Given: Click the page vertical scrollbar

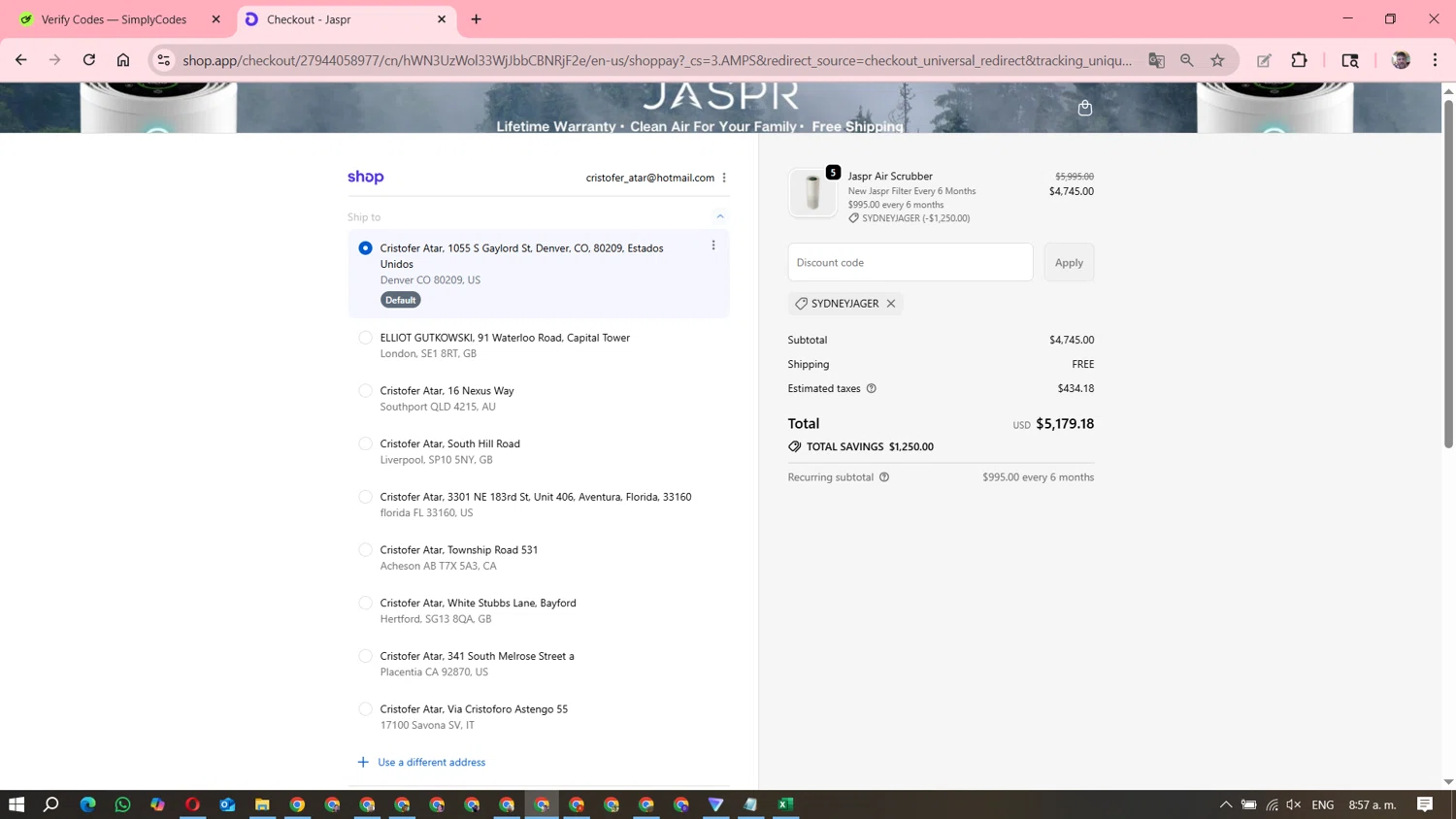Looking at the screenshot, I should tap(1448, 272).
